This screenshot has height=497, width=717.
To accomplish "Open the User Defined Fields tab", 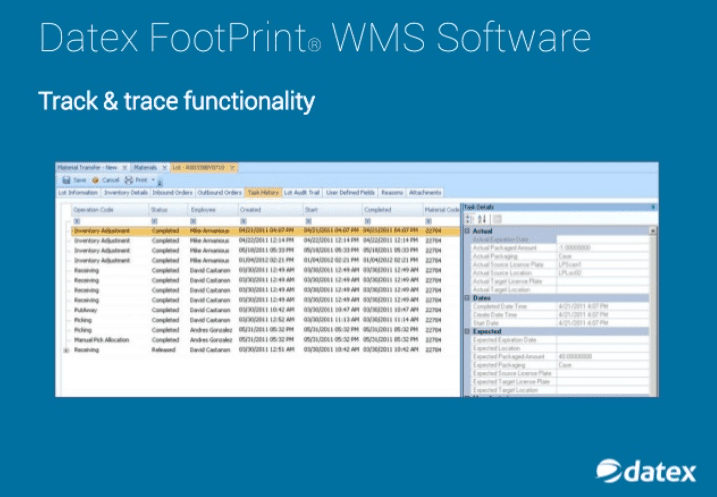I will [350, 192].
